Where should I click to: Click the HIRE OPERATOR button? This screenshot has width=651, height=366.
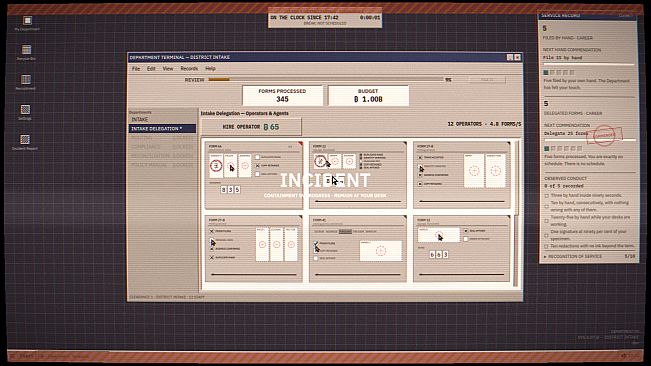tap(251, 127)
